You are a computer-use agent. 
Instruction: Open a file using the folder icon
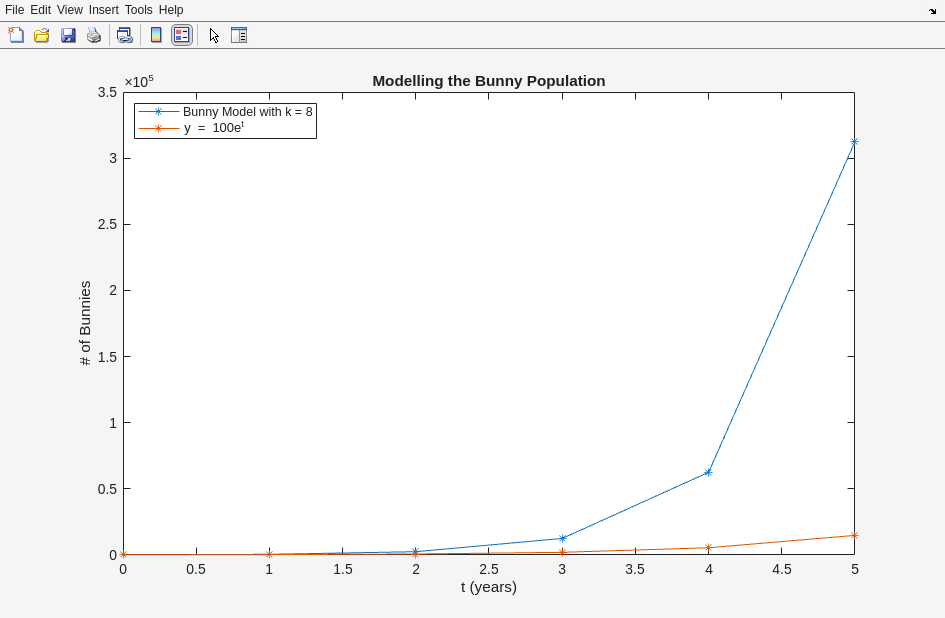42,35
